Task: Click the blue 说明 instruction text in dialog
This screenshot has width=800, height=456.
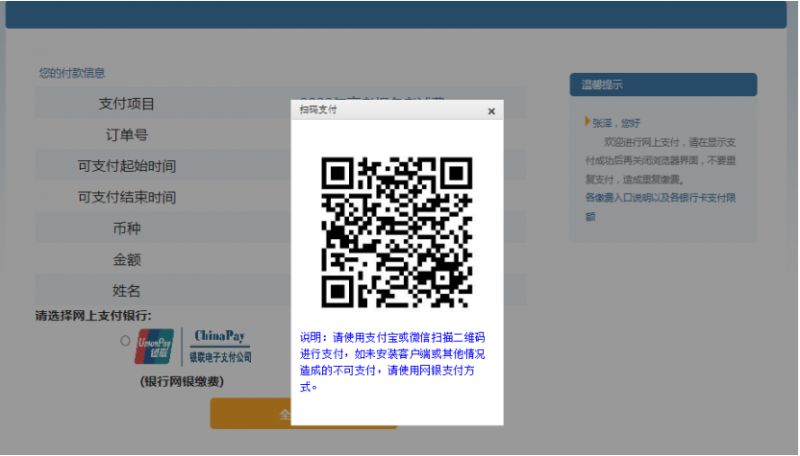Action: point(392,362)
